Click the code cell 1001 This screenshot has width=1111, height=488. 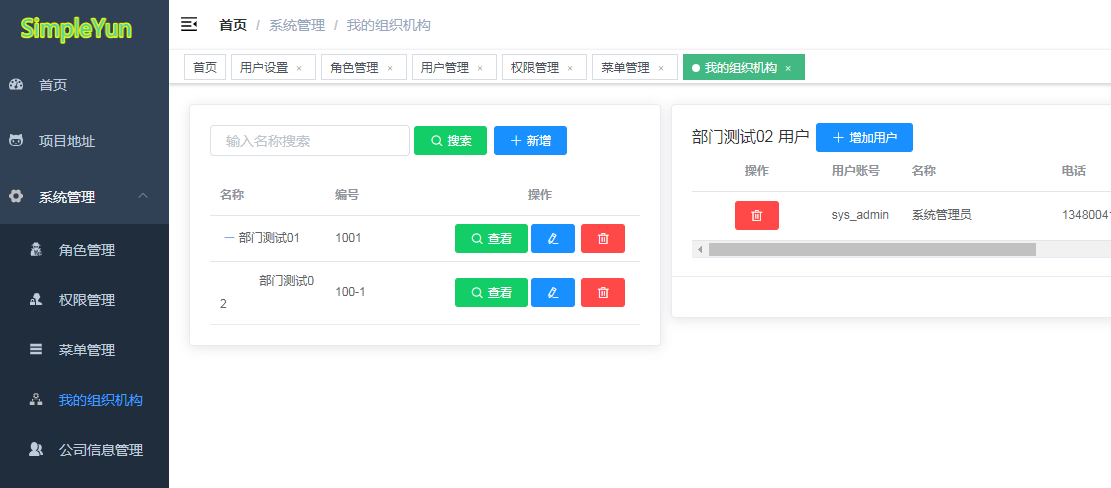348,238
